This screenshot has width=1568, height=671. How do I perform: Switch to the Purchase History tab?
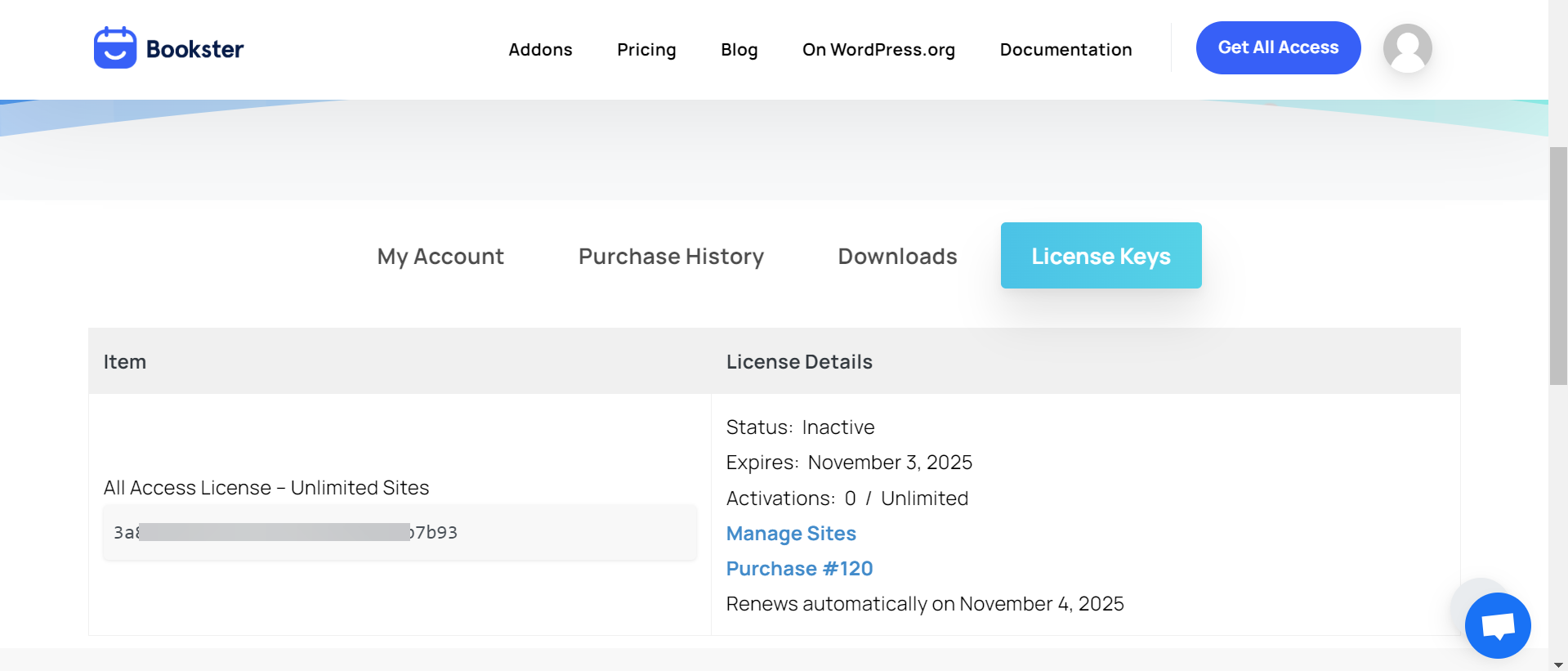coord(671,257)
